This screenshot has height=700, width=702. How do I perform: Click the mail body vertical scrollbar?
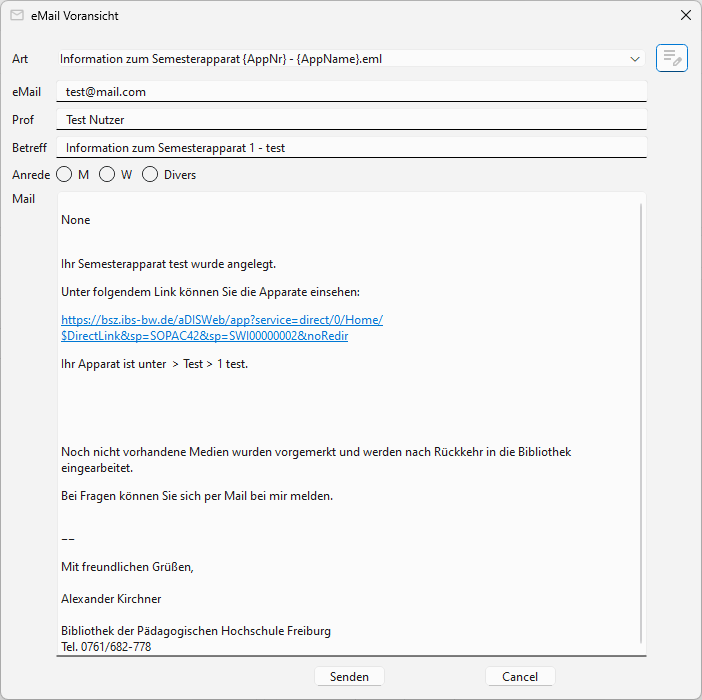pyautogui.click(x=641, y=420)
